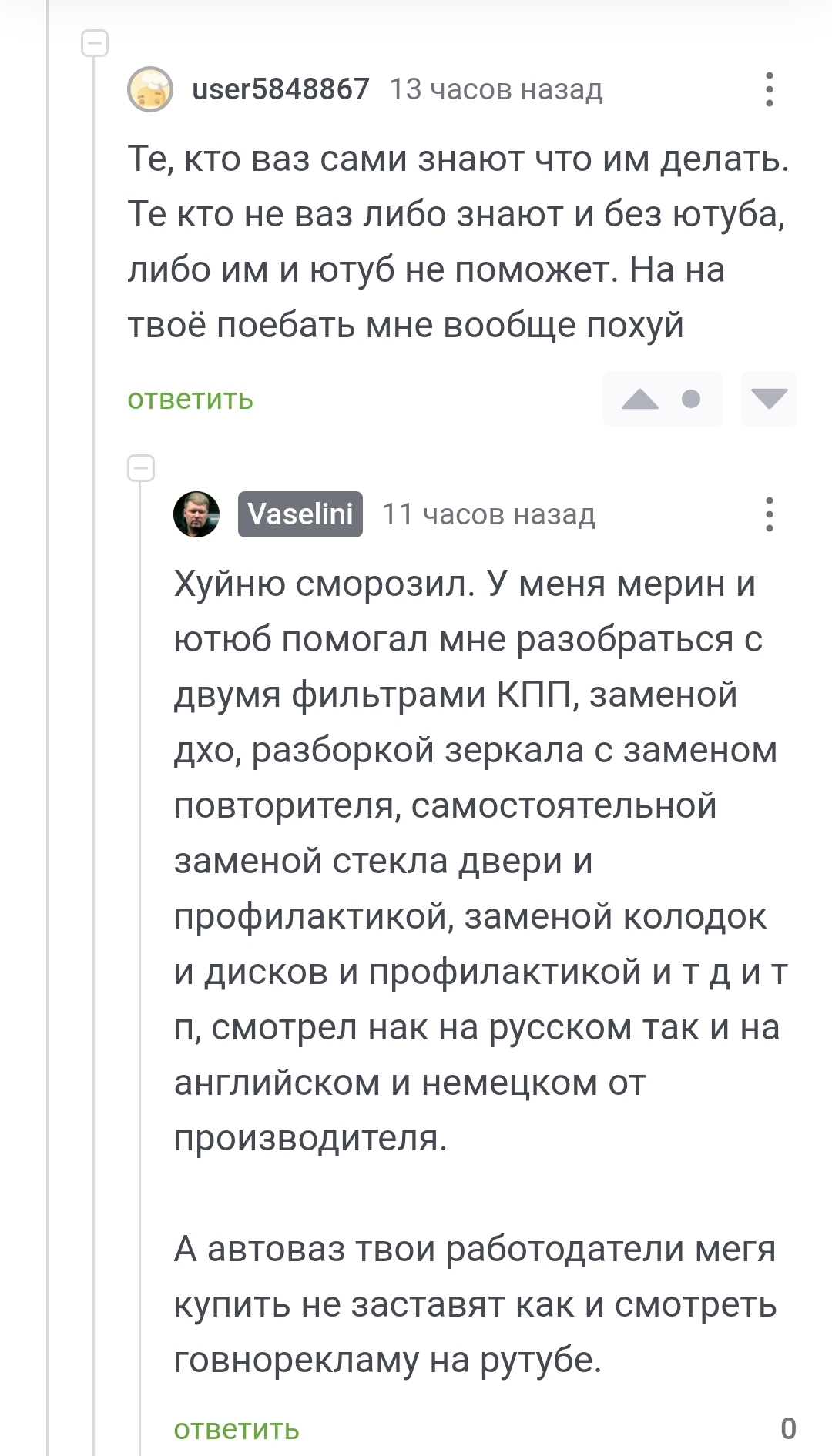Click the rating dot between vote arrows
The width and height of the screenshot is (832, 1456).
[x=691, y=399]
